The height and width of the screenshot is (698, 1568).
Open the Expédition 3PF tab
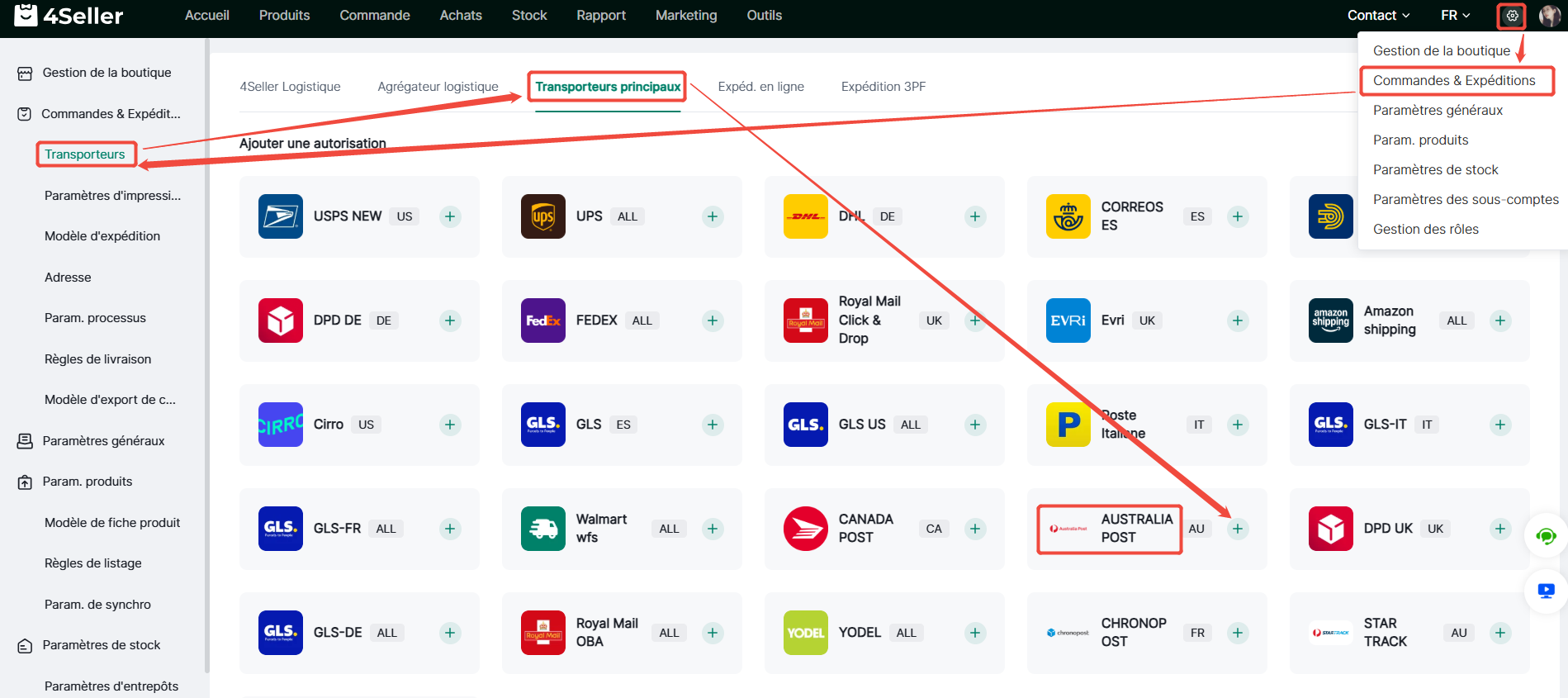tap(883, 87)
